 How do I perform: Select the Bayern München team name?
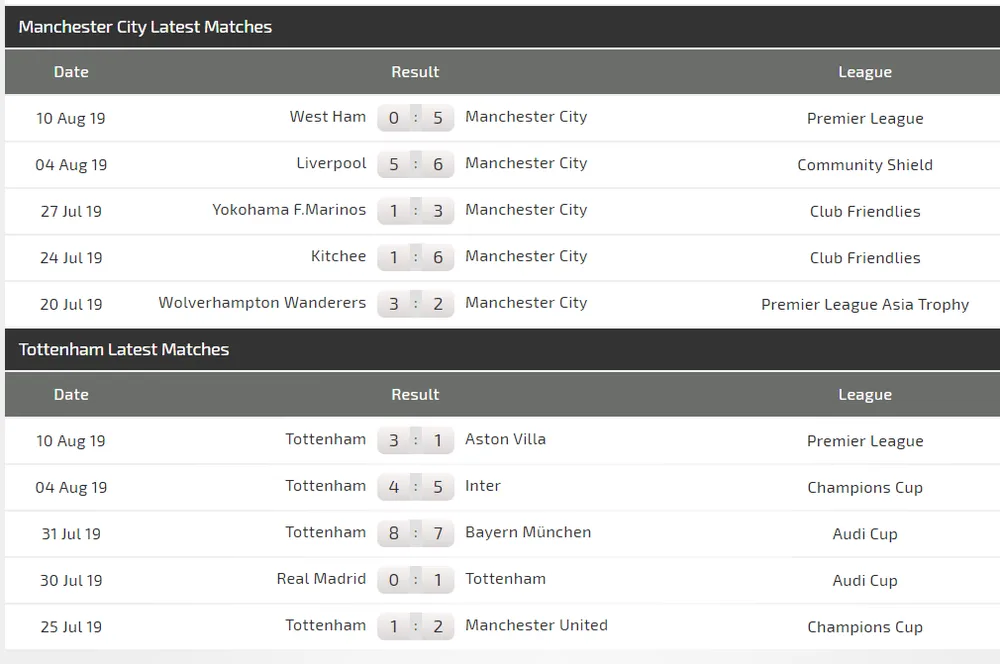point(528,532)
